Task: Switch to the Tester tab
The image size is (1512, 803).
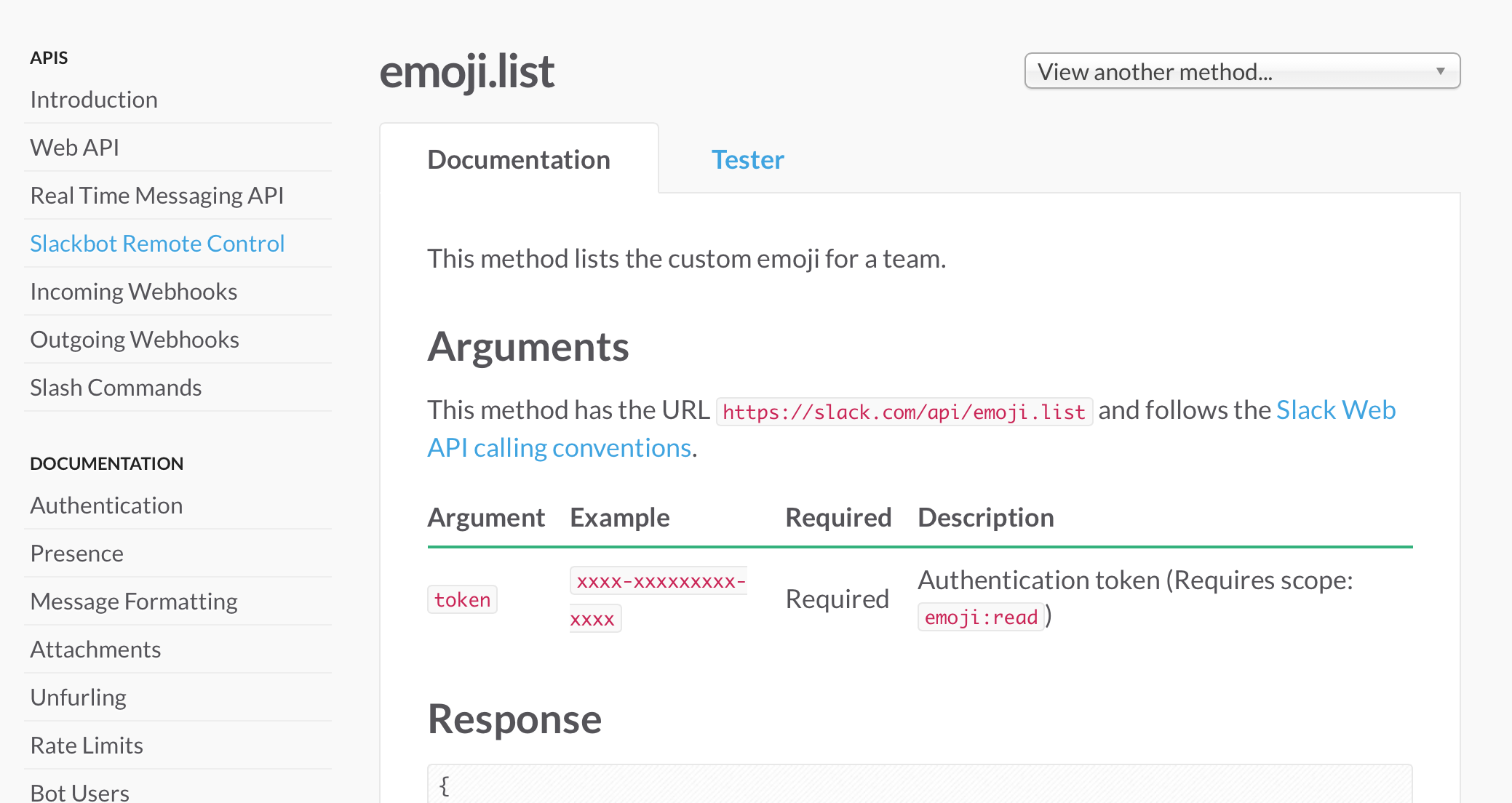Action: click(747, 159)
